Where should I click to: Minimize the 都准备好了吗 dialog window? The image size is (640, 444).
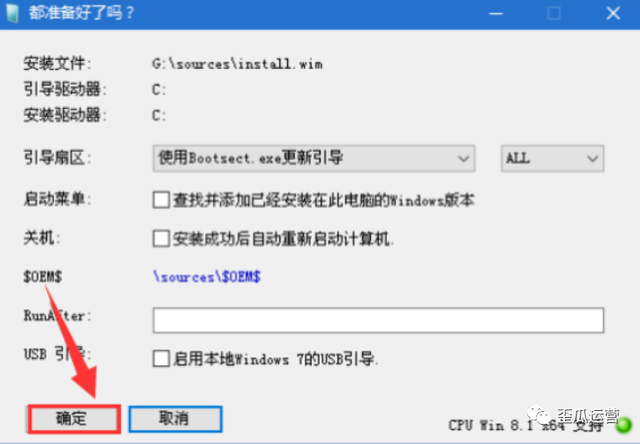[x=496, y=13]
